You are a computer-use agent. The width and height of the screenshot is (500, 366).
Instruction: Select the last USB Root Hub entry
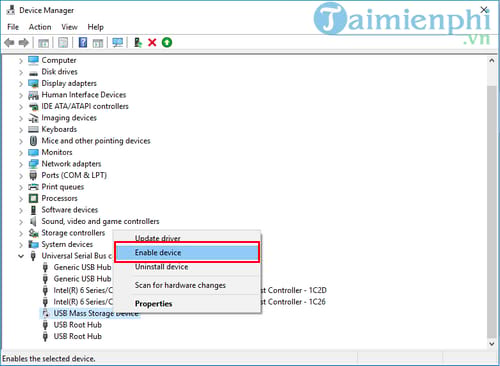[78, 336]
